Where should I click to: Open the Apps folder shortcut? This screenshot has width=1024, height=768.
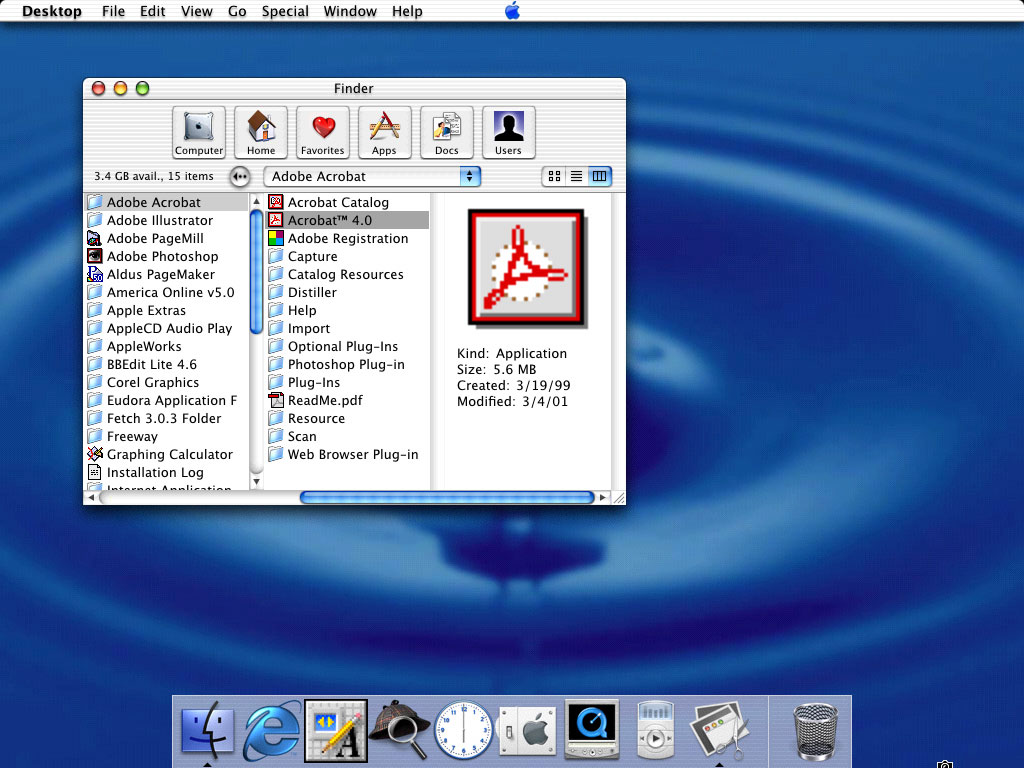coord(385,133)
